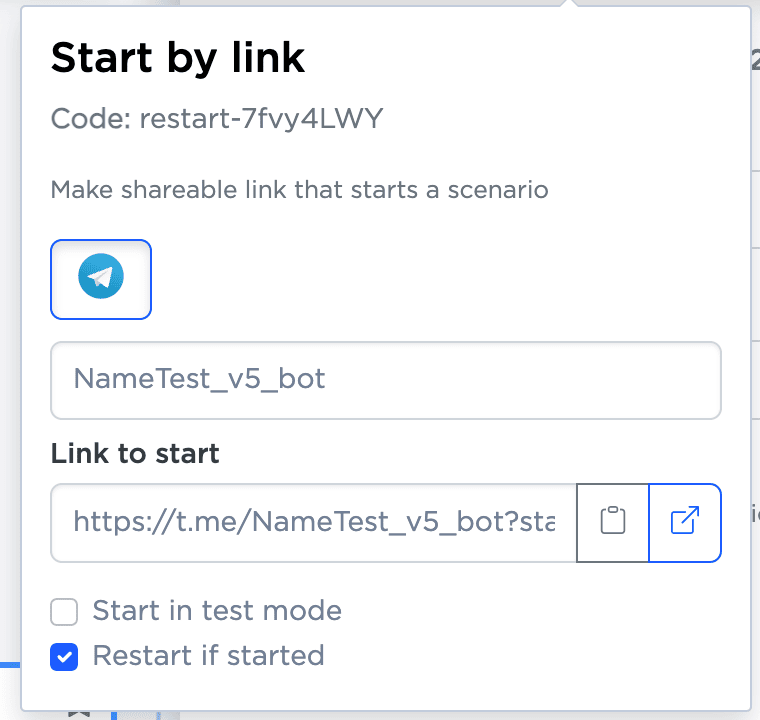Viewport: 760px width, 720px height.
Task: Click cut-off text right of open-link button
Action: point(755,516)
